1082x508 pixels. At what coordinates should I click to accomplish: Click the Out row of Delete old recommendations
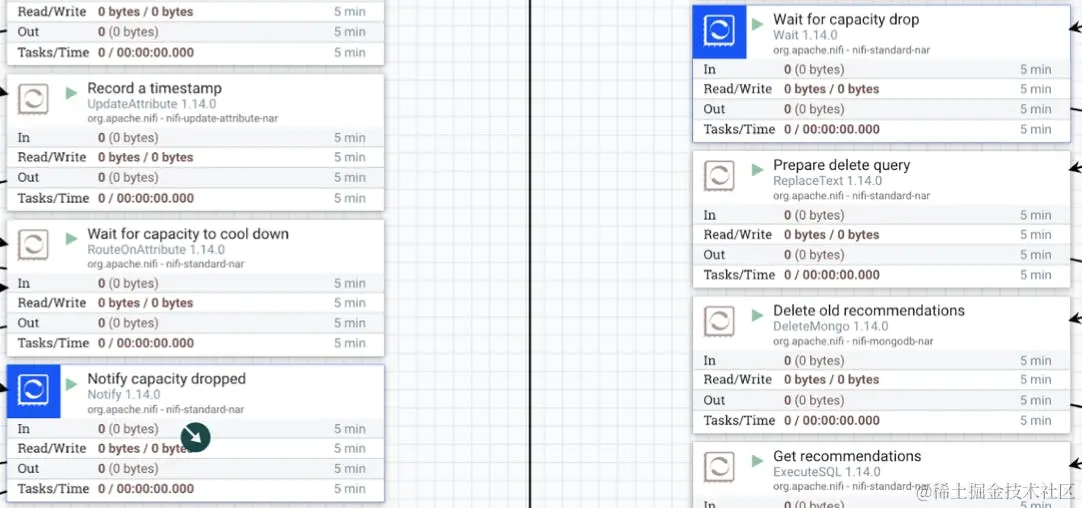[x=881, y=400]
